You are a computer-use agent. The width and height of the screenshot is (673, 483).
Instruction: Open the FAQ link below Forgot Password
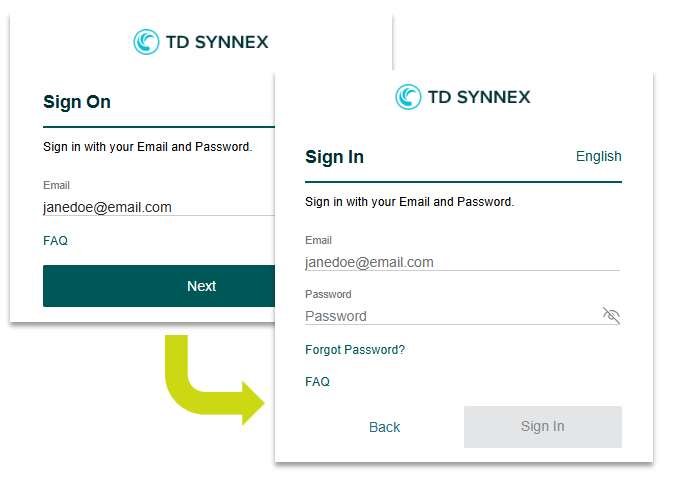coord(317,382)
